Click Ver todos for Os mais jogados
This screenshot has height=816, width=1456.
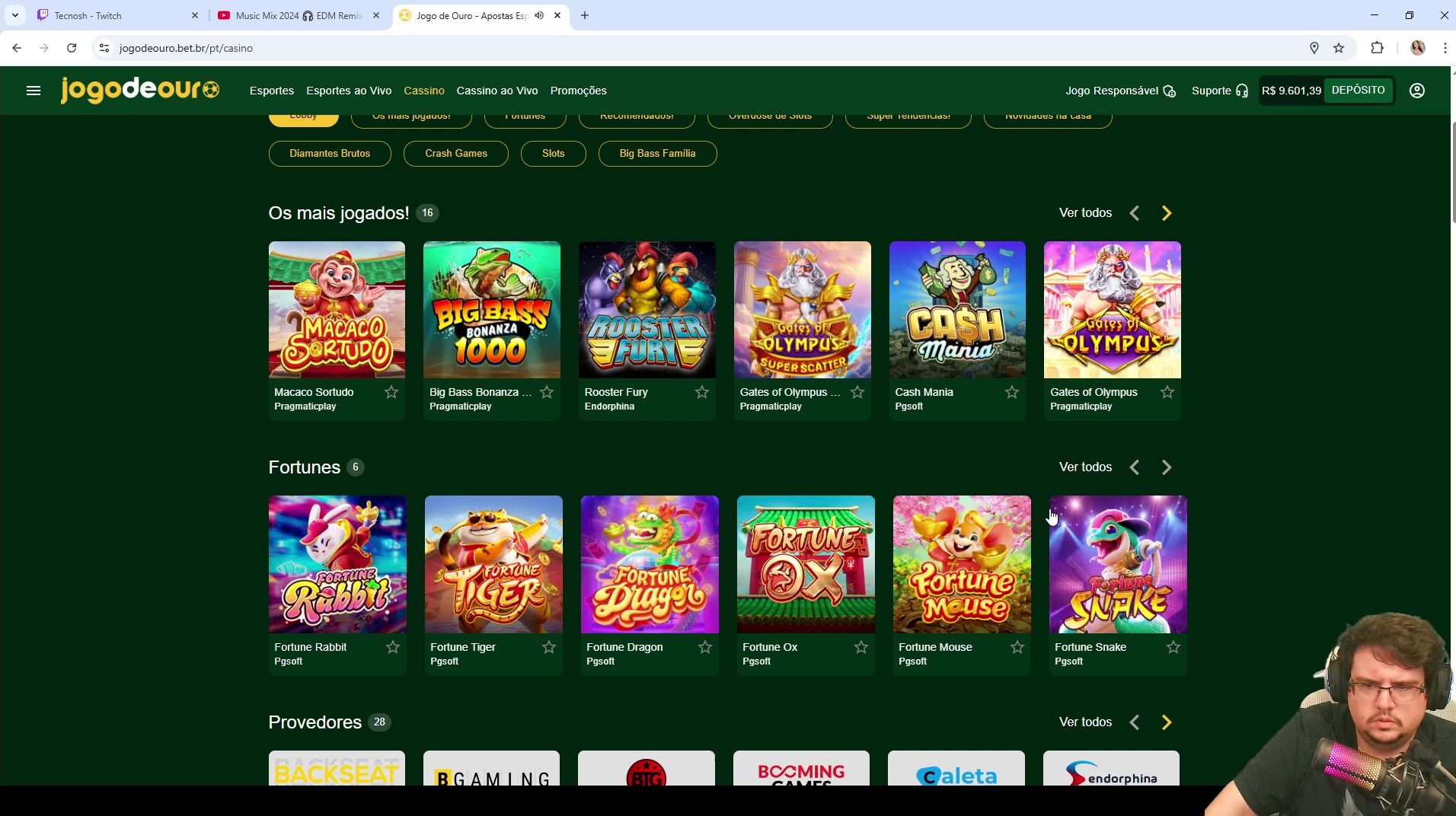click(x=1085, y=213)
